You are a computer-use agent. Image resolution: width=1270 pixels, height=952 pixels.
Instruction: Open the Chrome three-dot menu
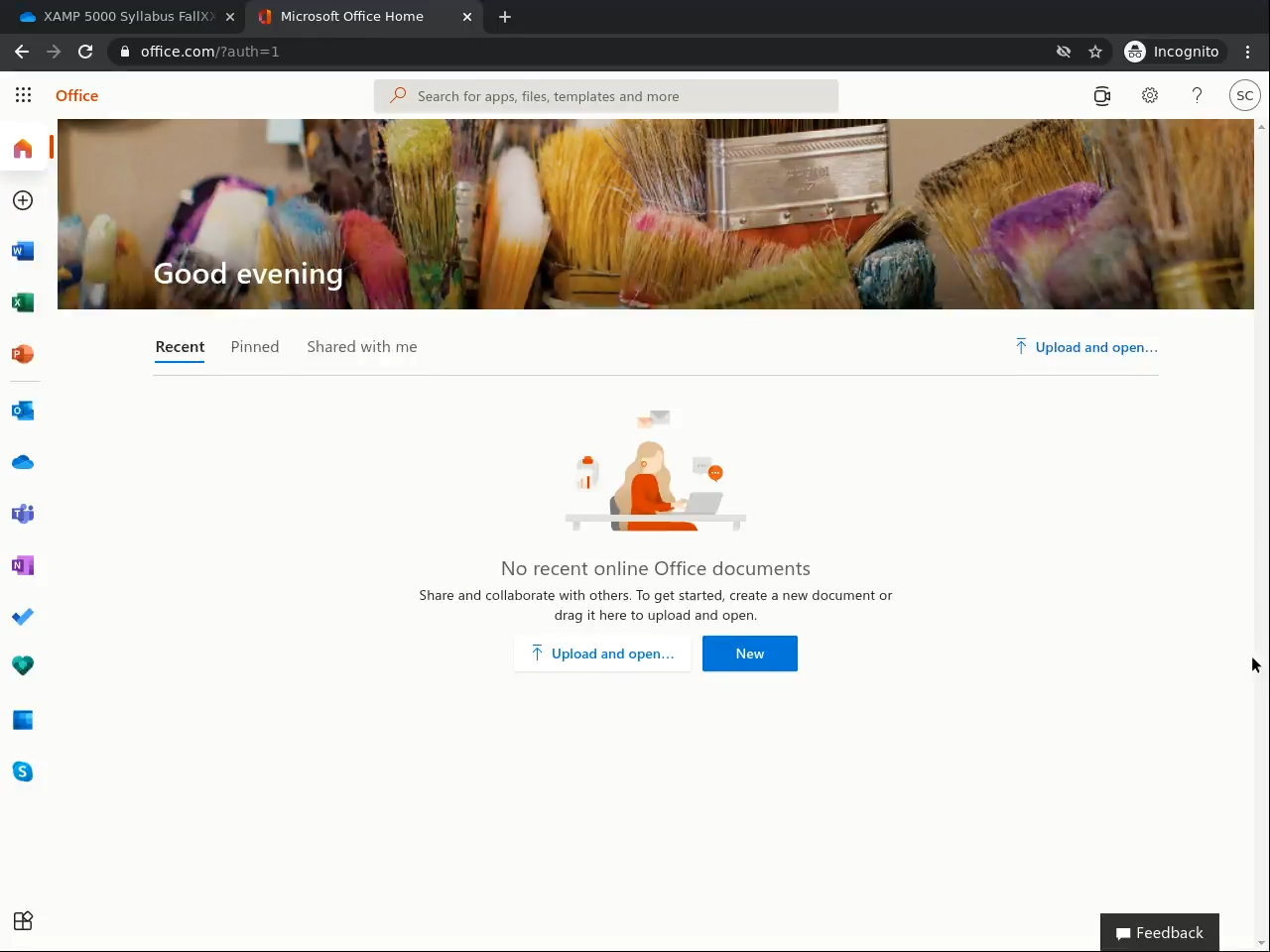[1248, 52]
